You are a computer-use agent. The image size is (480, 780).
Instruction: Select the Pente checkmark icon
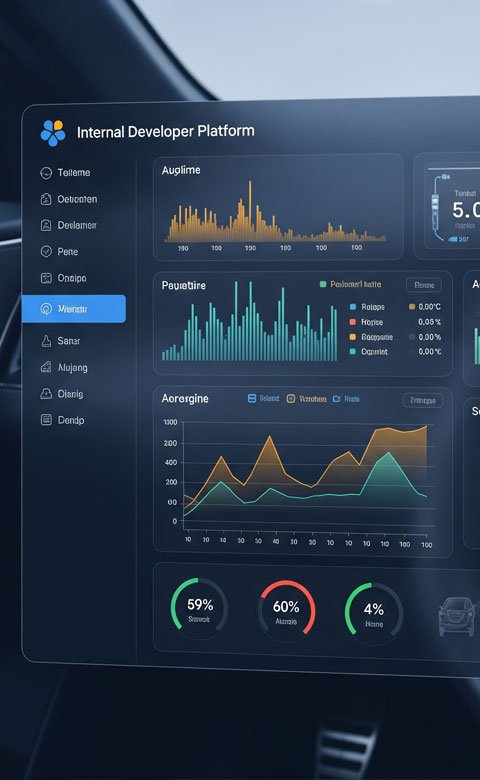pos(46,252)
